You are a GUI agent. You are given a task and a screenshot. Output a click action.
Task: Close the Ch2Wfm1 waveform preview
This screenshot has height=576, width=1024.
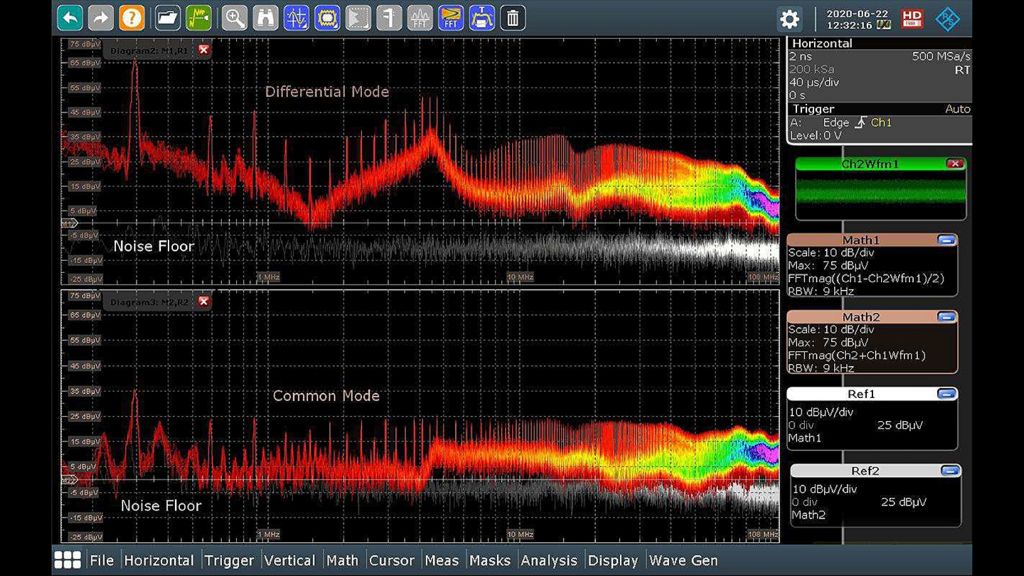tap(954, 164)
